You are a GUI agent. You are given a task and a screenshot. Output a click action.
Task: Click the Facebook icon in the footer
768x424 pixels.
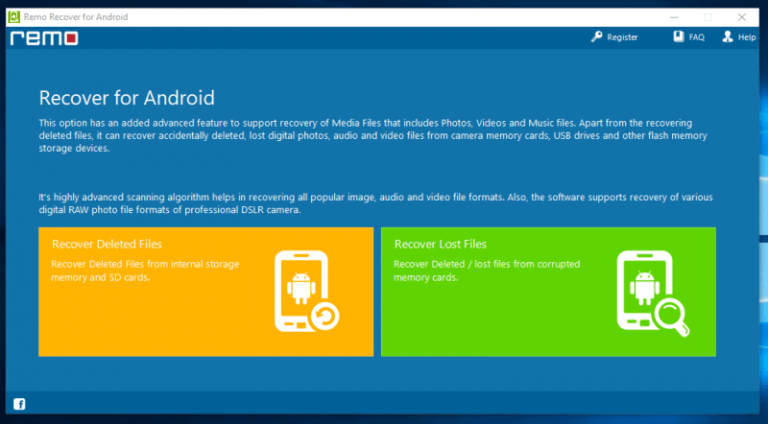click(19, 404)
